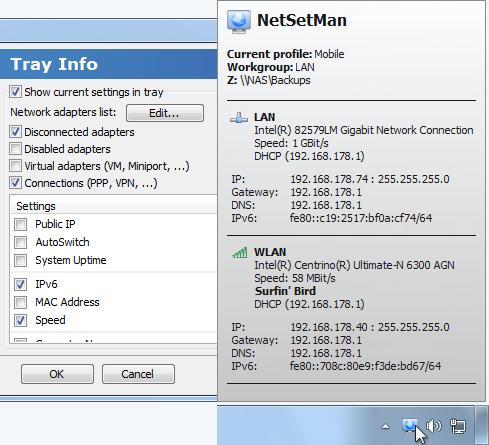Open the network adapters list Edit button

(x=165, y=113)
